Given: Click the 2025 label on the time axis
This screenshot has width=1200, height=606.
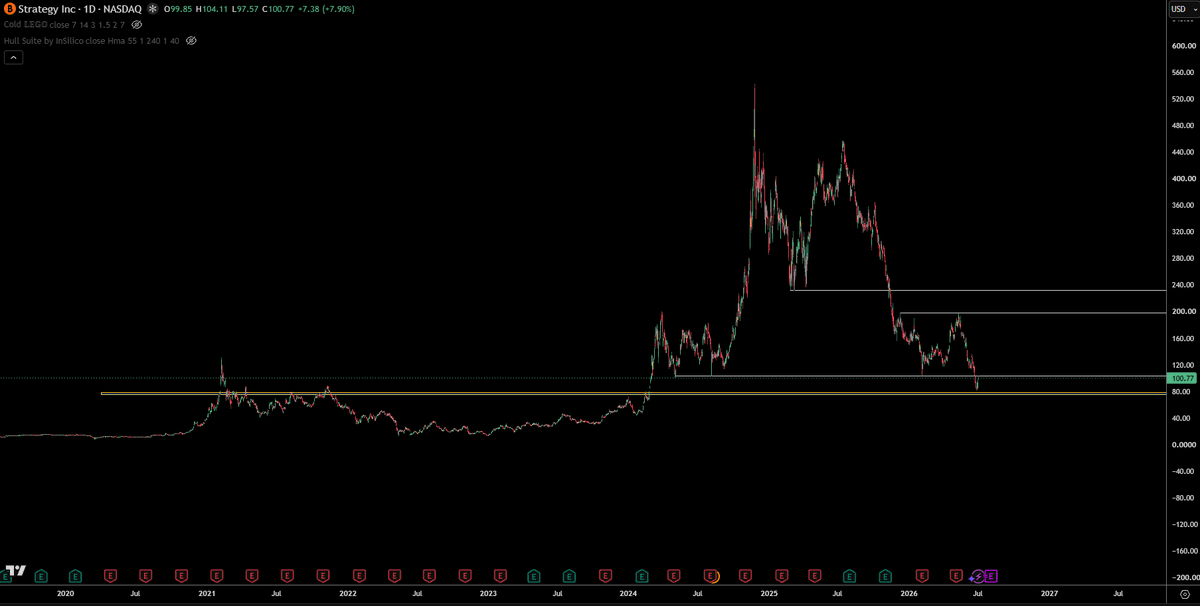Looking at the screenshot, I should (769, 593).
